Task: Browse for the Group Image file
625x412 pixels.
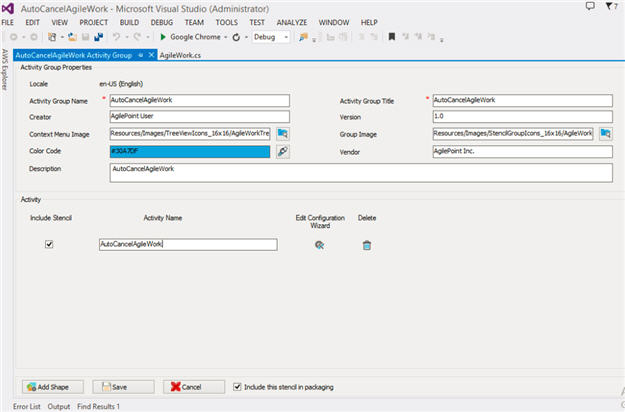Action: pyautogui.click(x=605, y=133)
